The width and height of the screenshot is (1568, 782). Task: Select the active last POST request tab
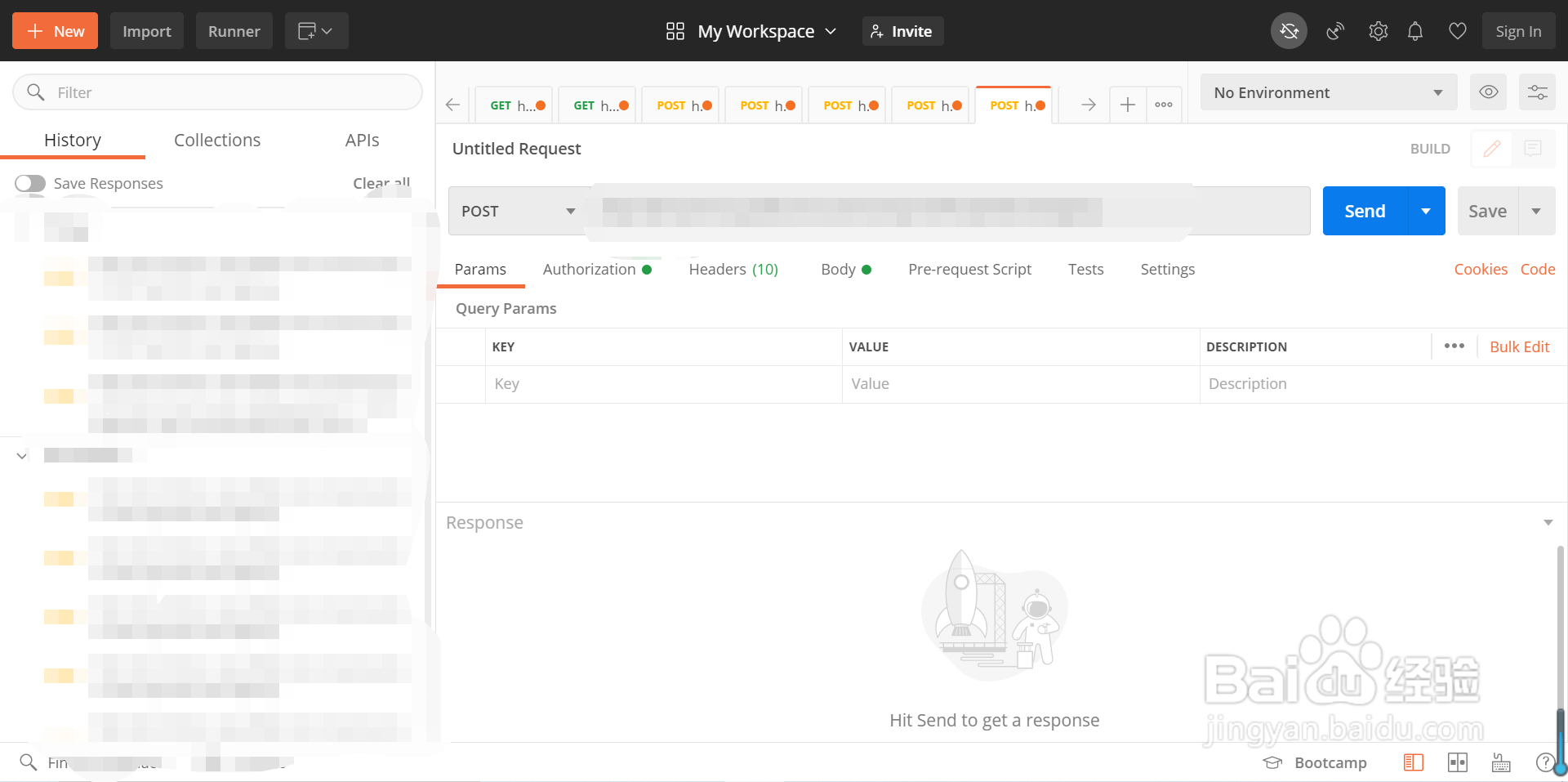click(1014, 105)
